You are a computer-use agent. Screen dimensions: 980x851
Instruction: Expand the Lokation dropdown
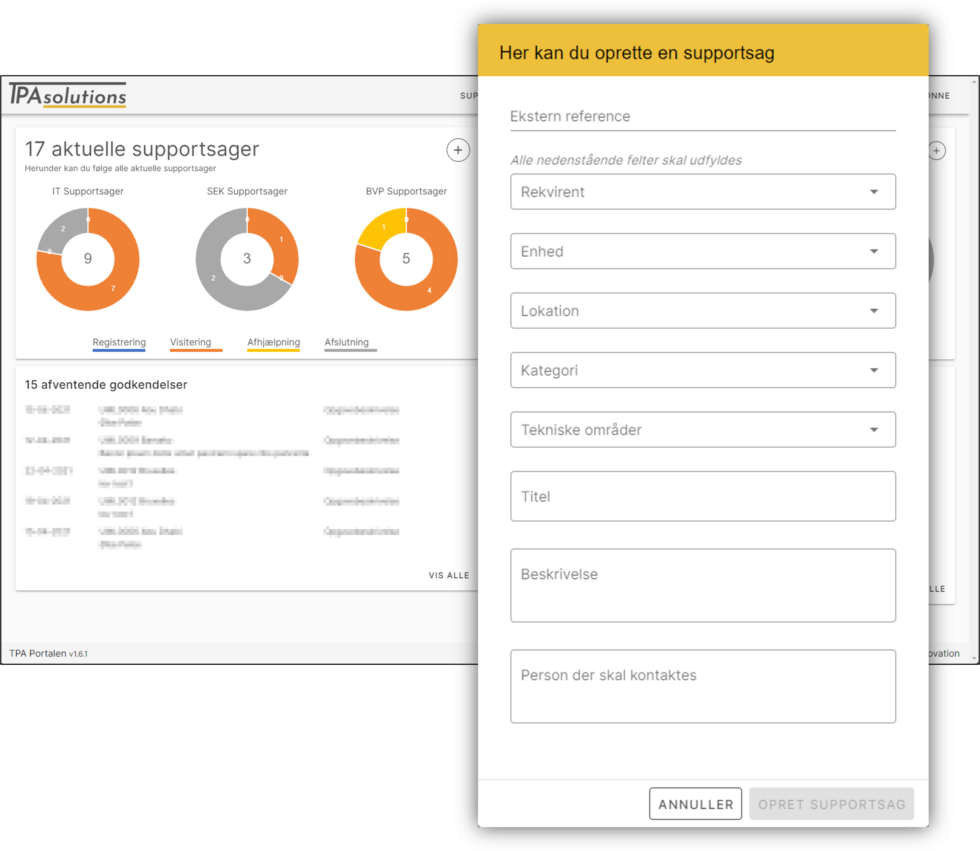pyautogui.click(x=702, y=311)
